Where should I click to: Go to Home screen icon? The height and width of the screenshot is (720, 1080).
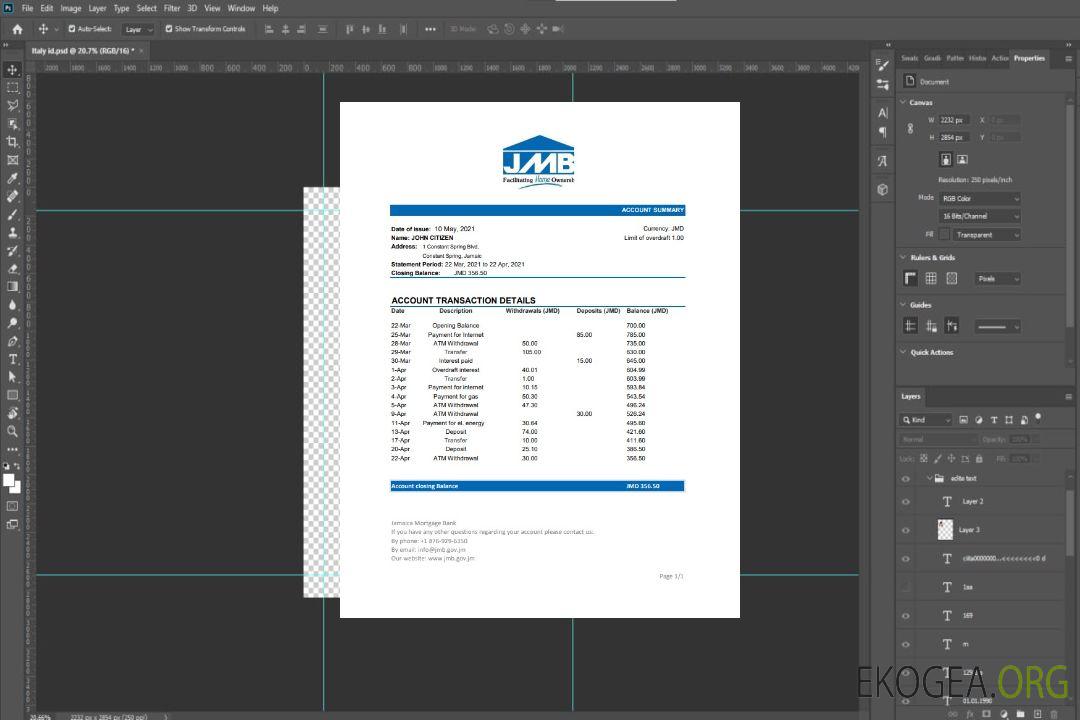pos(17,29)
